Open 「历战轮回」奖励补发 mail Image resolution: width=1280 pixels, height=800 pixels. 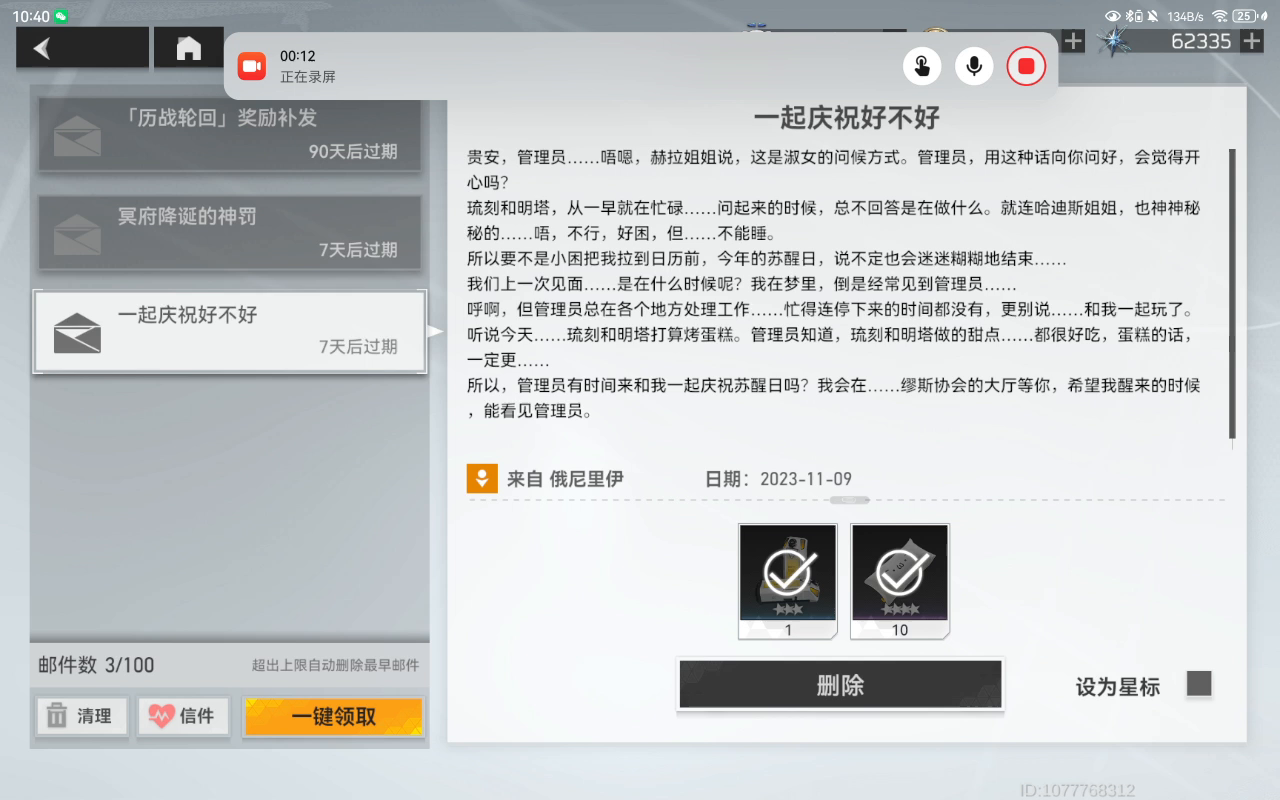pyautogui.click(x=230, y=134)
